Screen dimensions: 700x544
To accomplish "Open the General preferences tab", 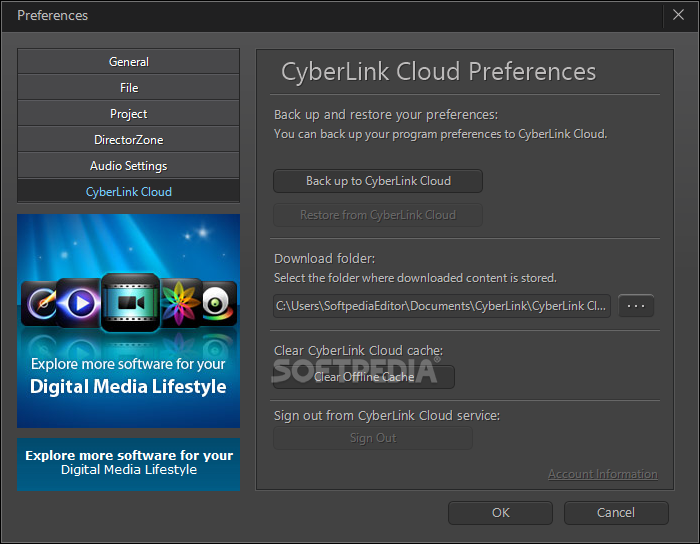I will pos(129,62).
